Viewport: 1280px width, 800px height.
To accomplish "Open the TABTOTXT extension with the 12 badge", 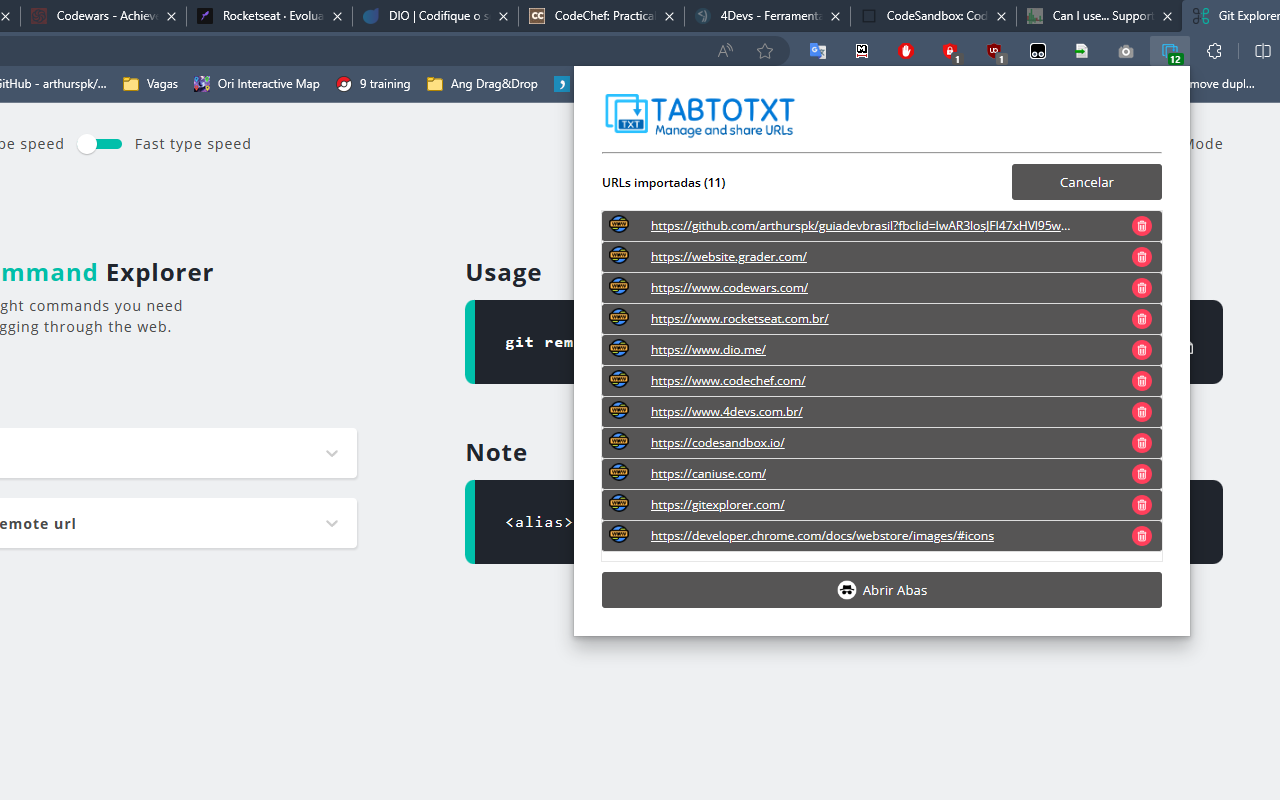I will 1170,51.
